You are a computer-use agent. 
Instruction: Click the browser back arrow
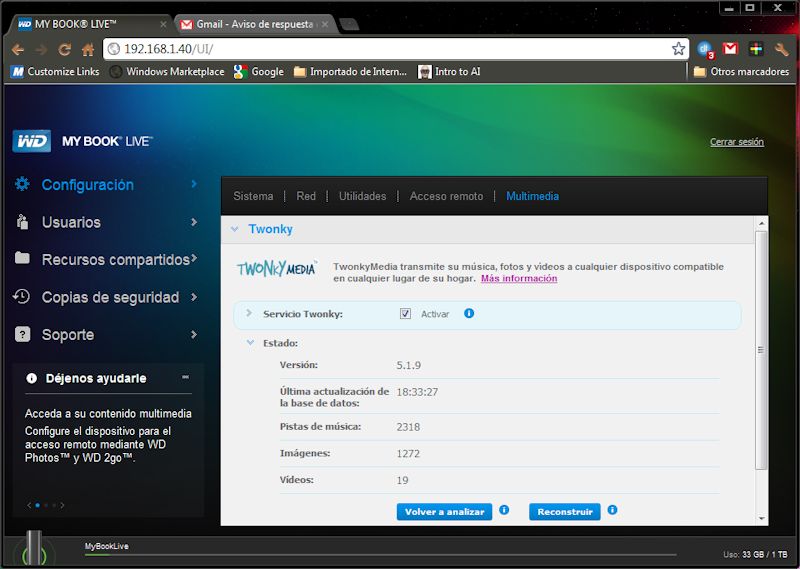[x=17, y=50]
